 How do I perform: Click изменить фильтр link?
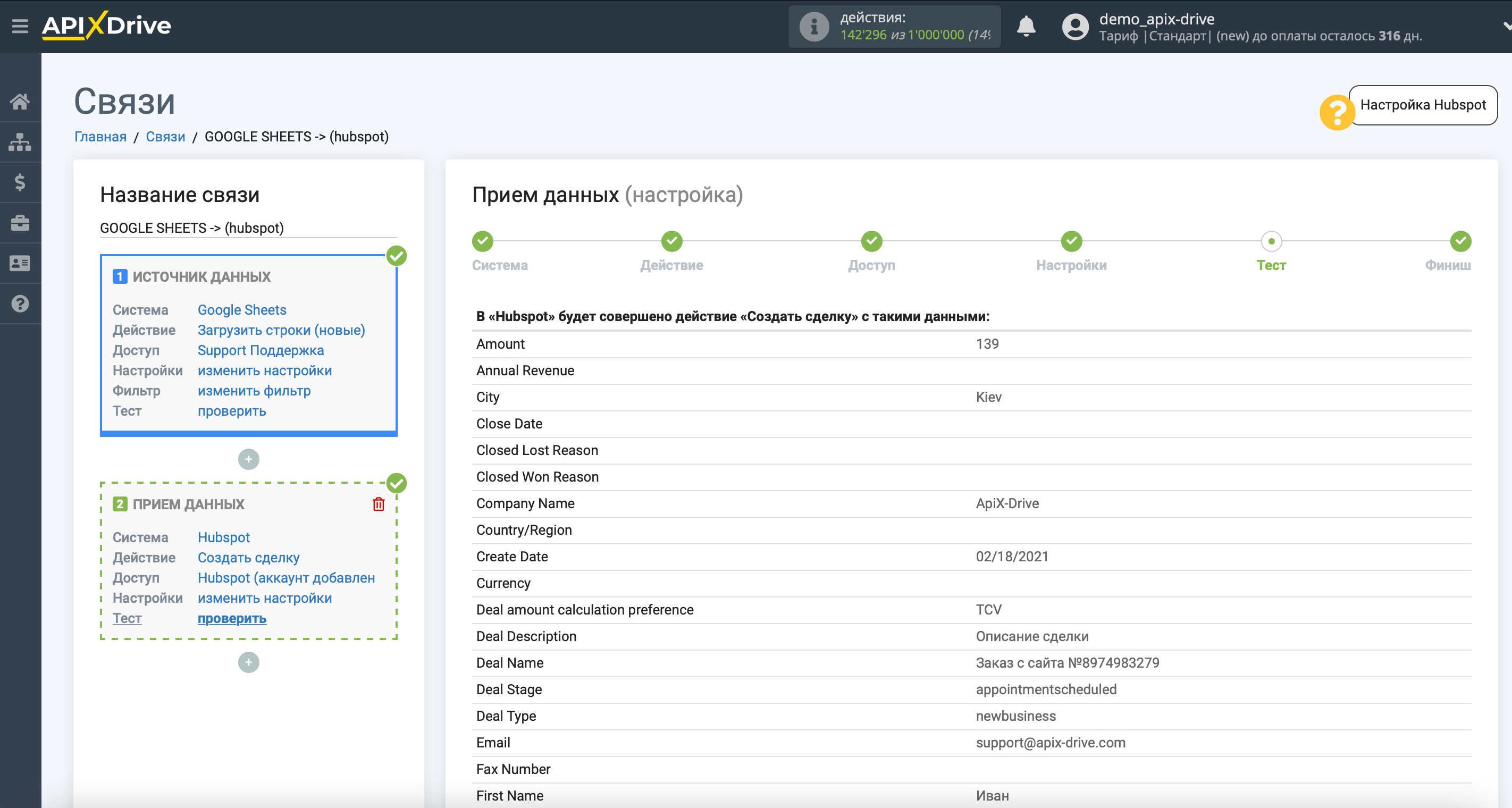click(x=254, y=391)
